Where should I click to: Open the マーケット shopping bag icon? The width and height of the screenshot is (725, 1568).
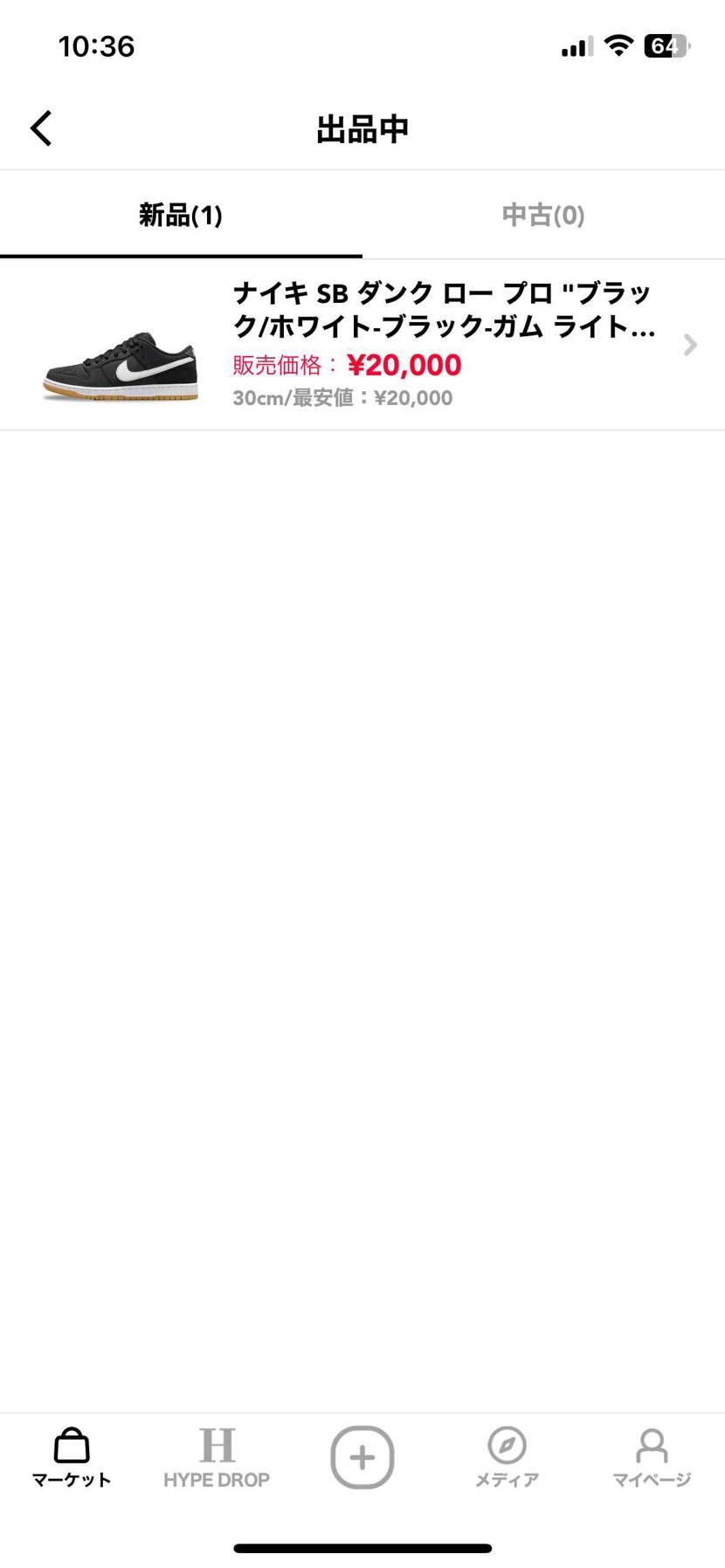(72, 1445)
